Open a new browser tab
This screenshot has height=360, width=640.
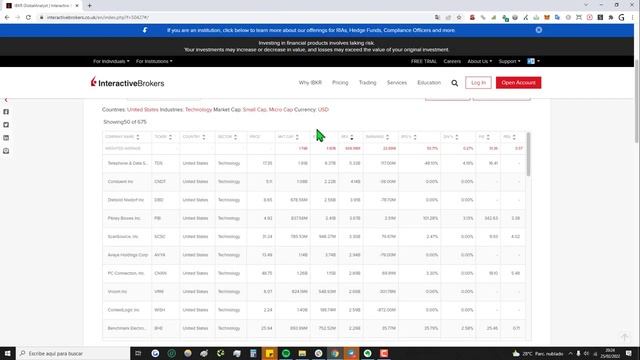89,5
